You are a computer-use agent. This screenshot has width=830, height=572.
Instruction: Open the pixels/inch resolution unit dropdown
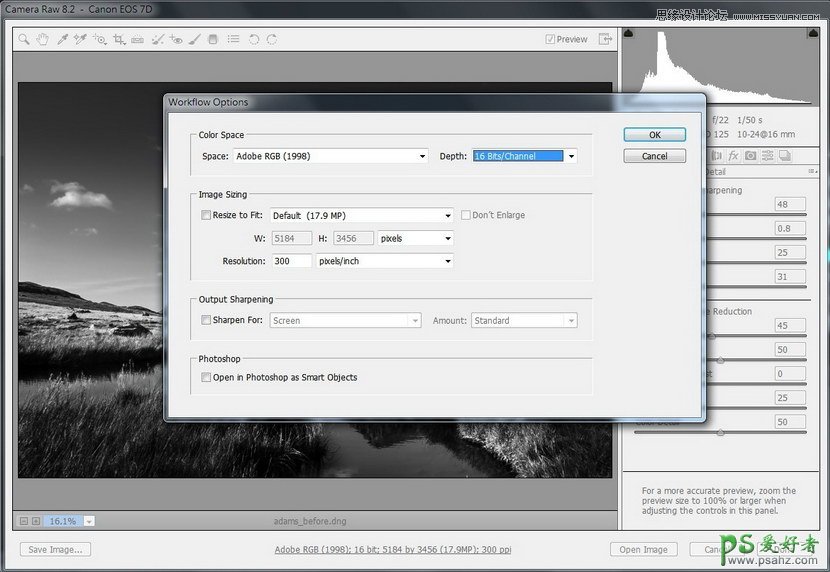(384, 261)
